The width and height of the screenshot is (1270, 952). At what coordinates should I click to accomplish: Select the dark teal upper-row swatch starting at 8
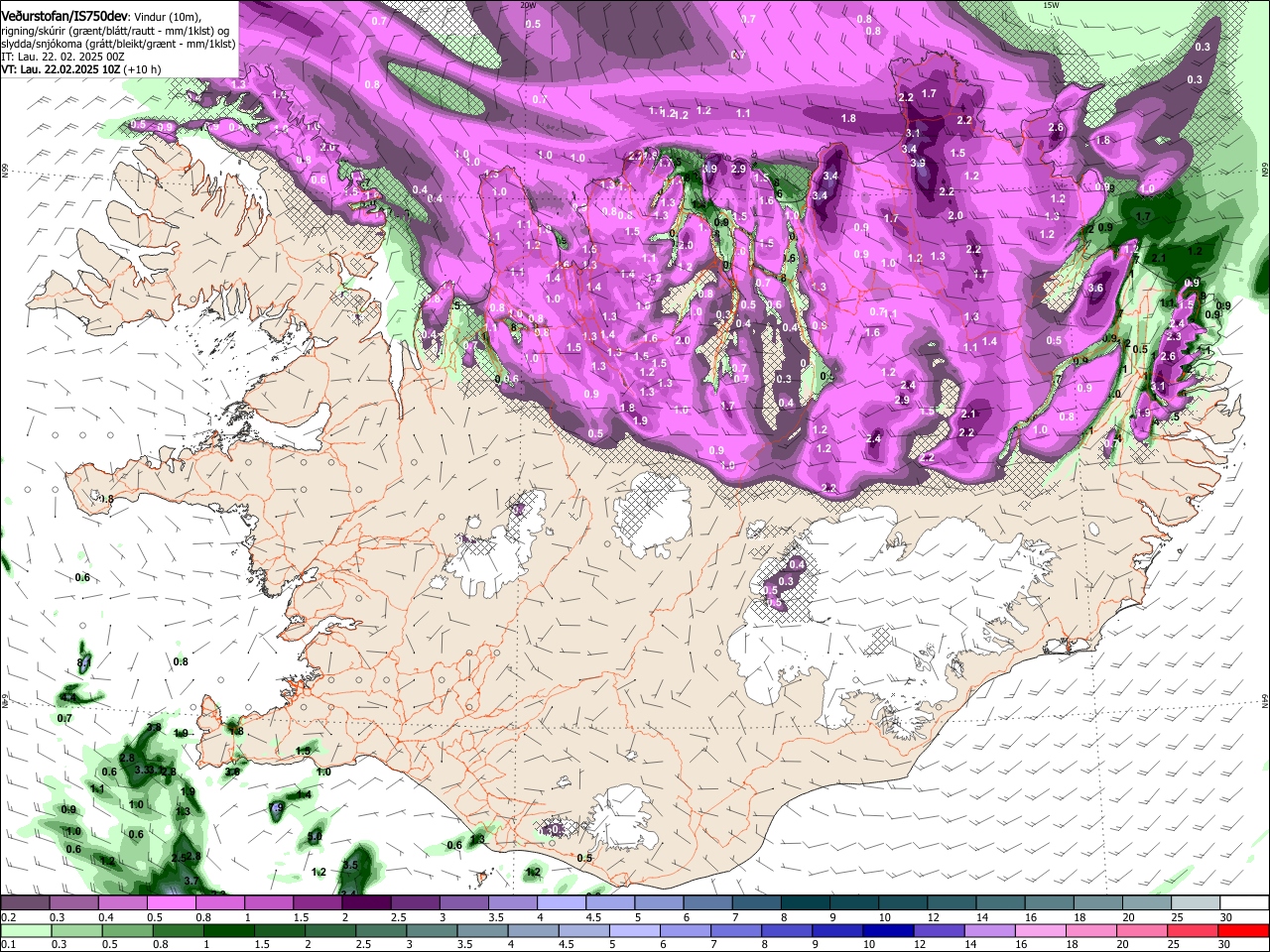806,903
